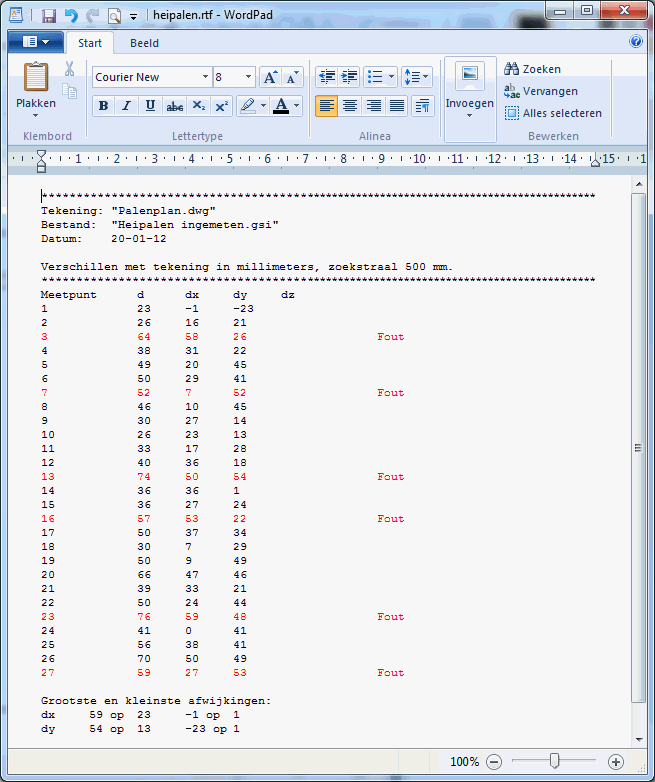Apply the text highlight color
Viewport: 655px width, 782px height.
(x=248, y=106)
